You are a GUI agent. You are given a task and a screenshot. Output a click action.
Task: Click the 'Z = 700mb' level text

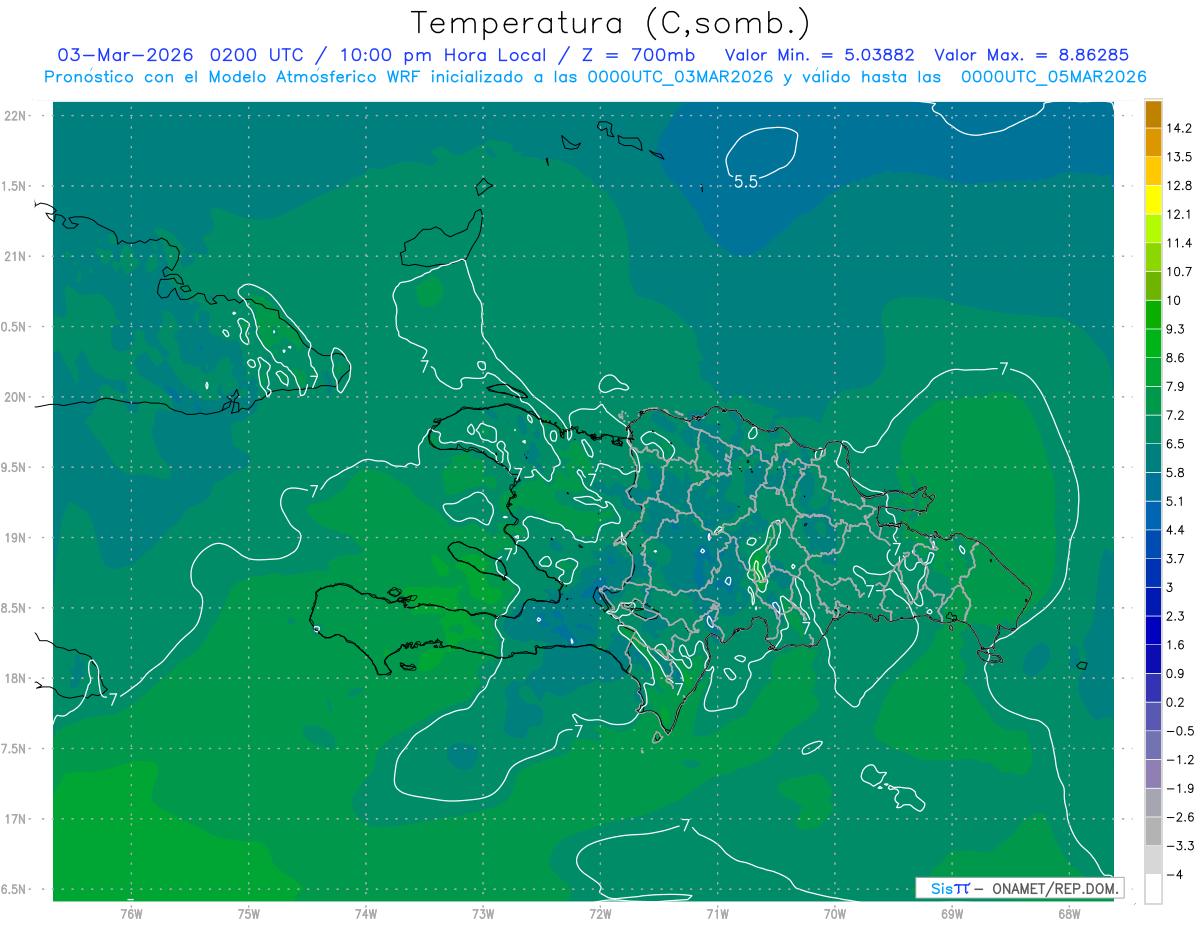[x=640, y=55]
